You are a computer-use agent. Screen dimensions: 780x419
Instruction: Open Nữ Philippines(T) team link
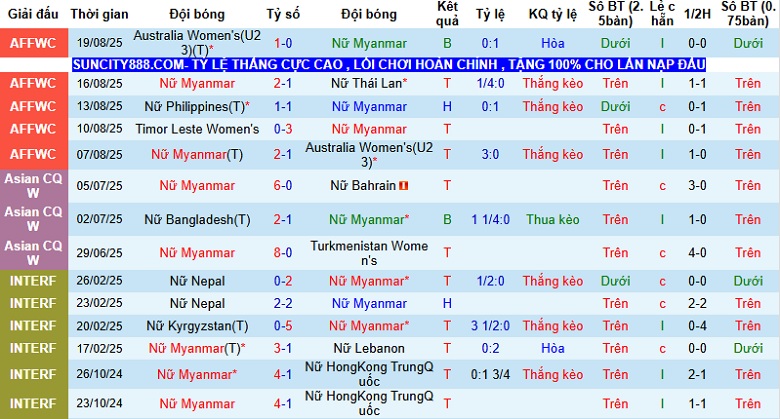click(x=197, y=106)
